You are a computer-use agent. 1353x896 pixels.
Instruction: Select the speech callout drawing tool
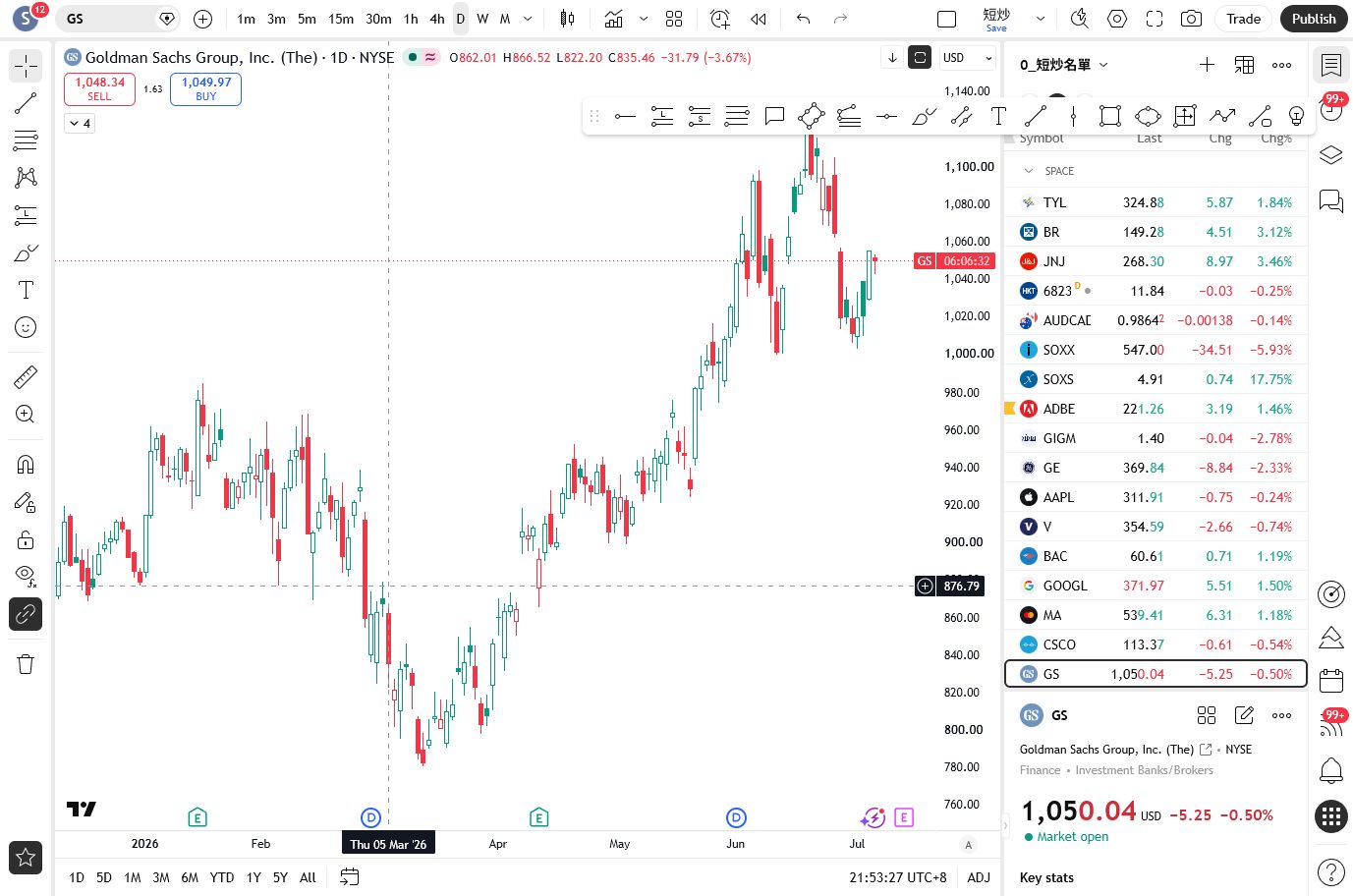click(774, 116)
